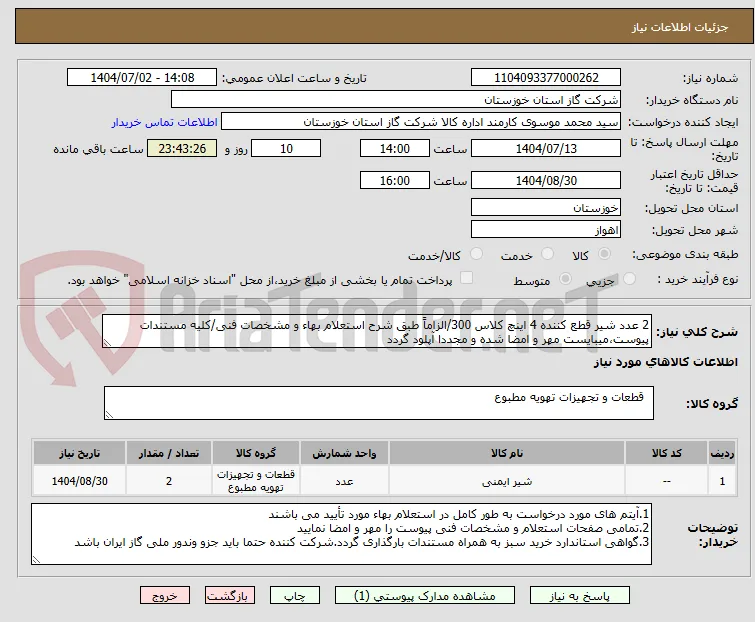This screenshot has height=622, width=755.
Task: Click the city field اهواز
Action: (546, 230)
